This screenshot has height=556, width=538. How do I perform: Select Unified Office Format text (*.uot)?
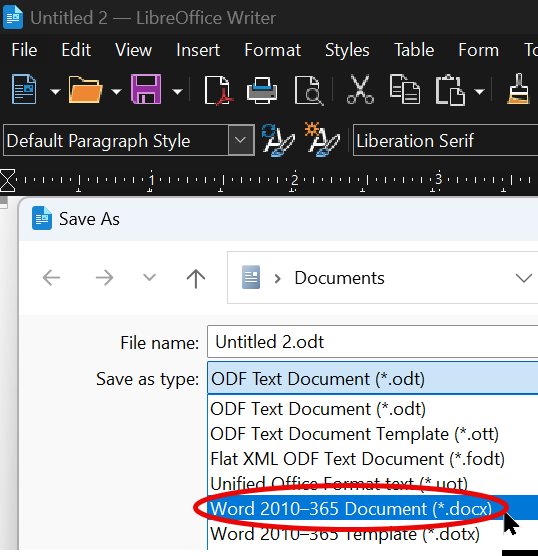tap(373, 484)
